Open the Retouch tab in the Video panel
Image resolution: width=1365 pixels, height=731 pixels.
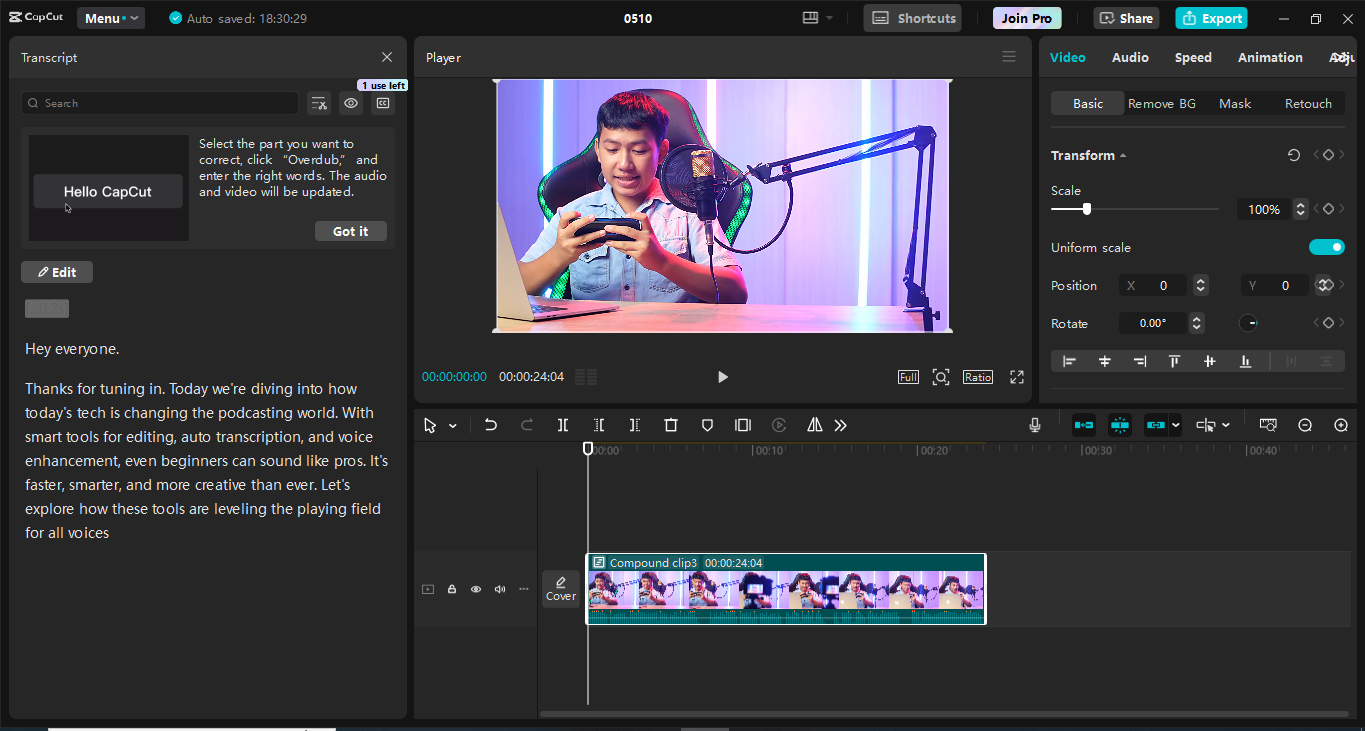click(1308, 103)
